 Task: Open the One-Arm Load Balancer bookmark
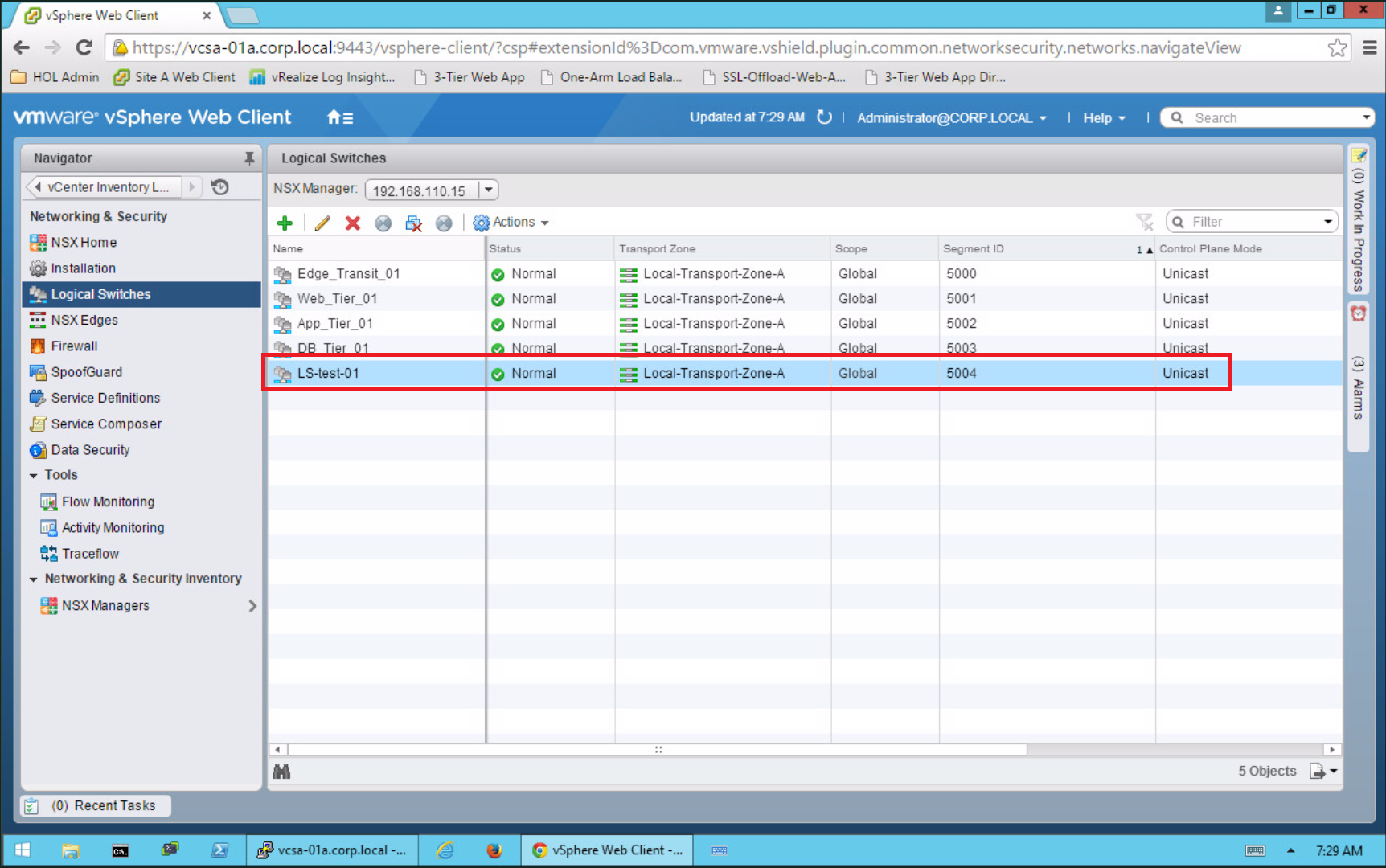[611, 77]
